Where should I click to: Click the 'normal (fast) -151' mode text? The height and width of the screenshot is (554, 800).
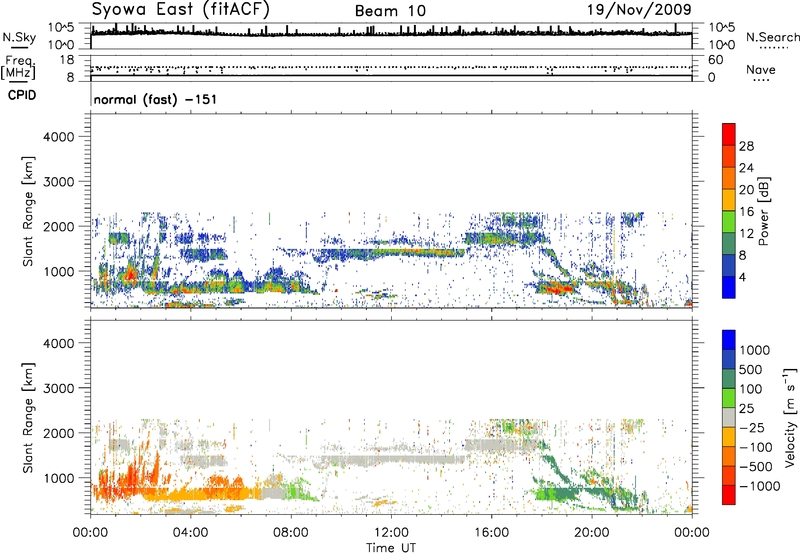pyautogui.click(x=155, y=99)
